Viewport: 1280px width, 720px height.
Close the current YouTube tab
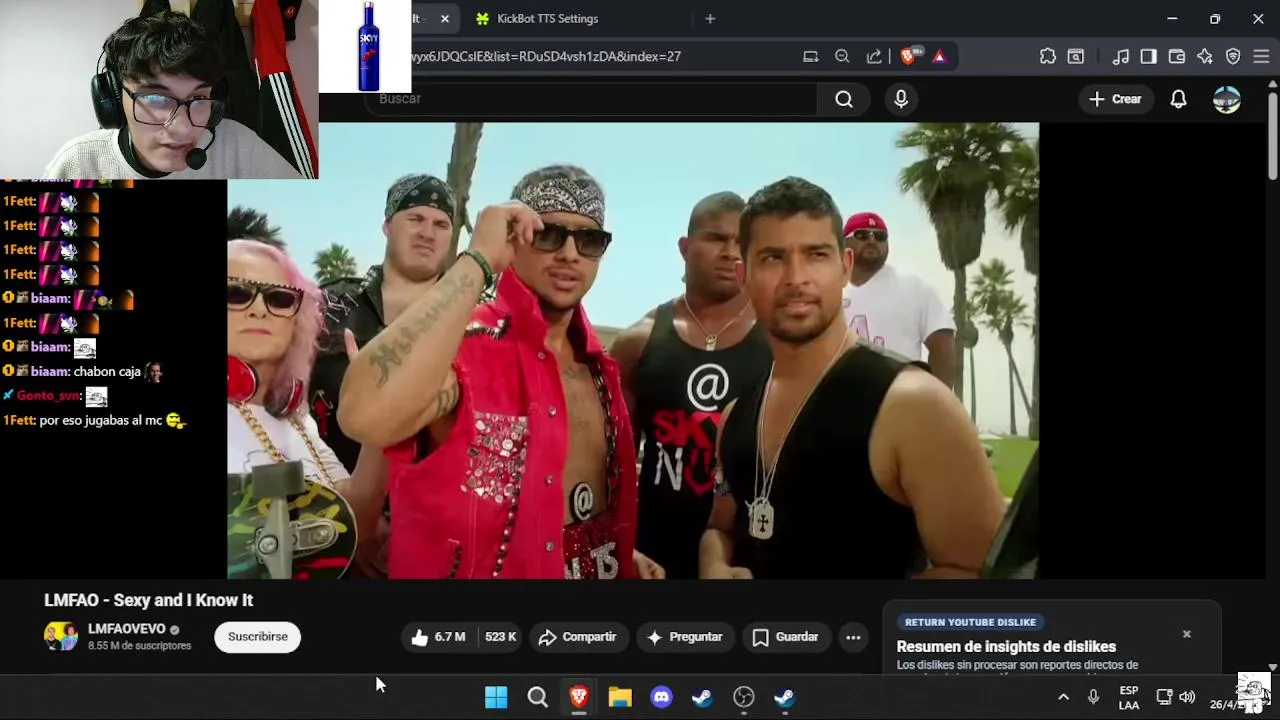point(445,19)
